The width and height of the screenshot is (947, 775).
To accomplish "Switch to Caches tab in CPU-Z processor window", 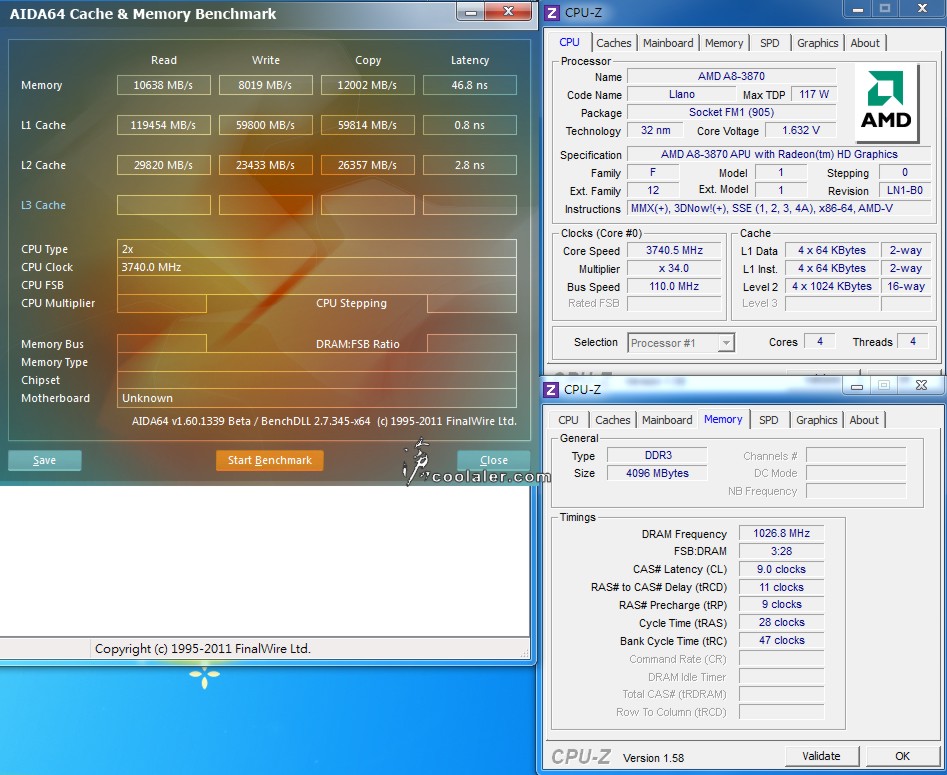I will click(x=614, y=43).
